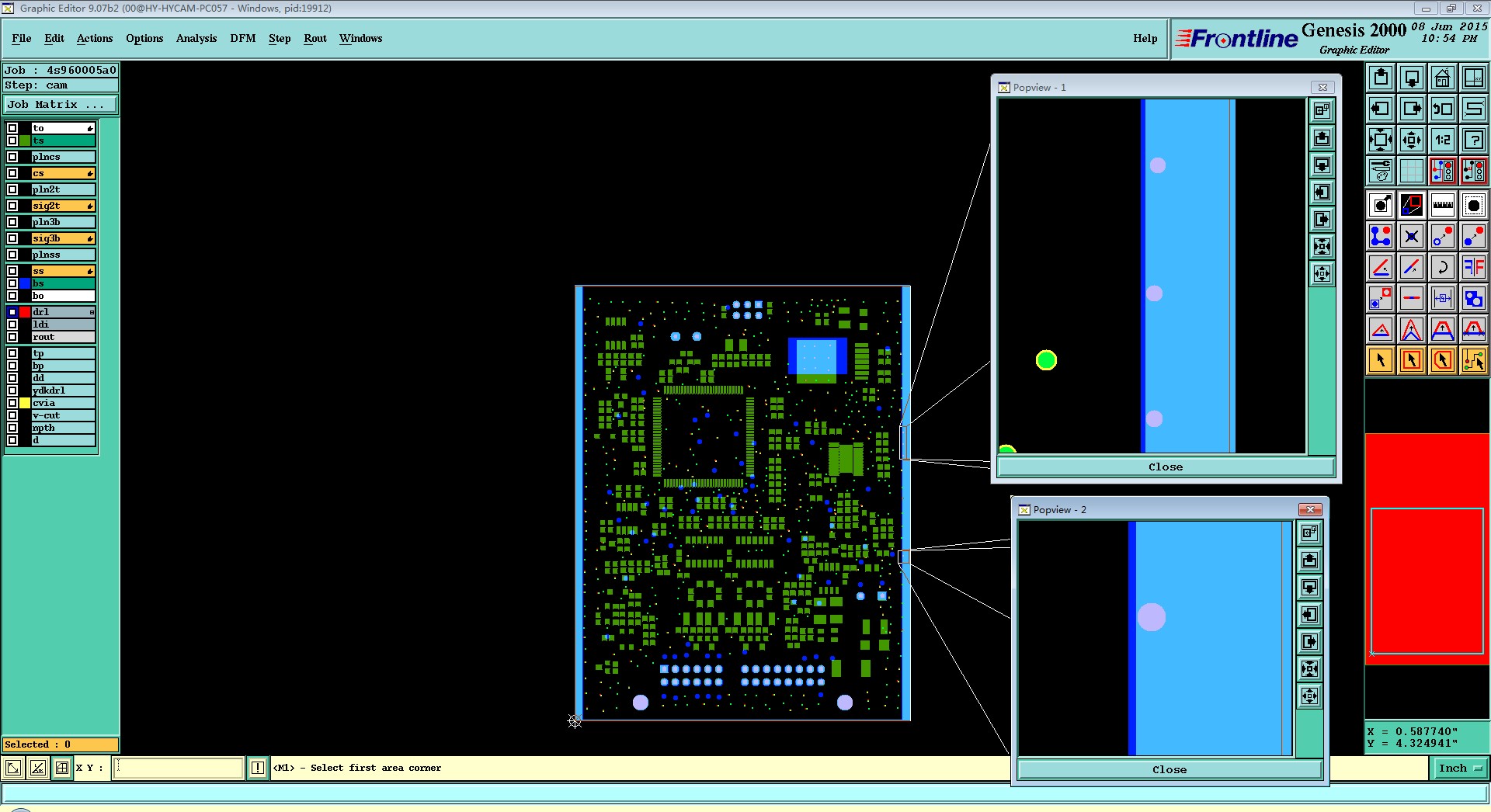Select the mirror F tool icon
Image resolution: width=1491 pixels, height=812 pixels.
coord(1474,267)
